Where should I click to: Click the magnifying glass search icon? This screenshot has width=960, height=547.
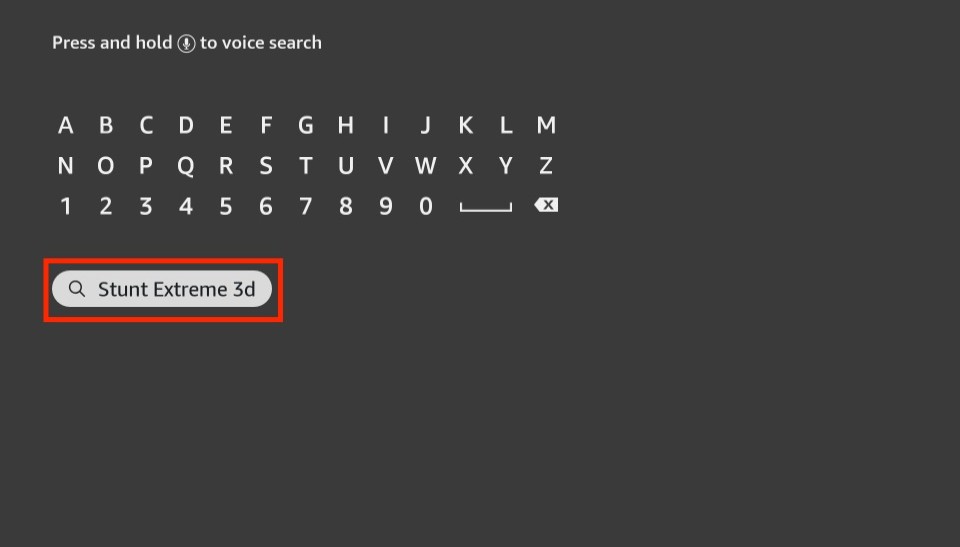(x=77, y=289)
